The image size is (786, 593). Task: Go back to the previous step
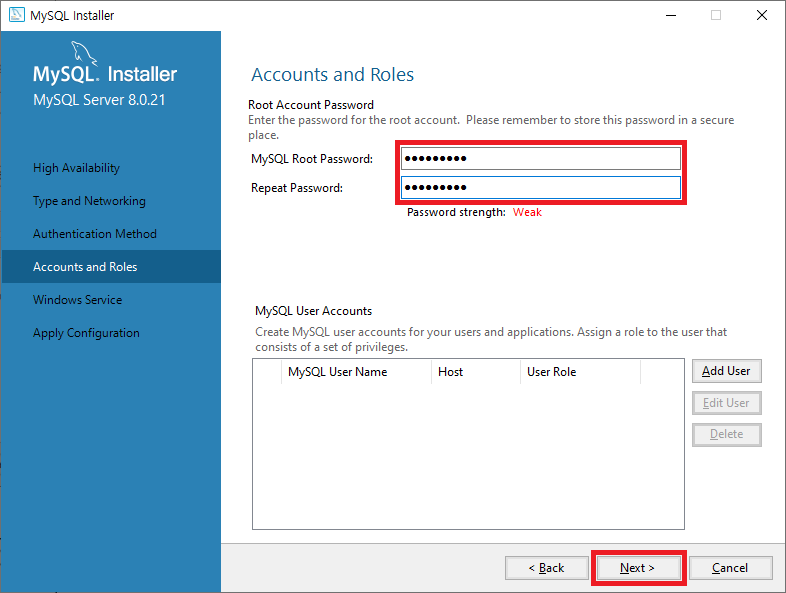click(x=546, y=568)
